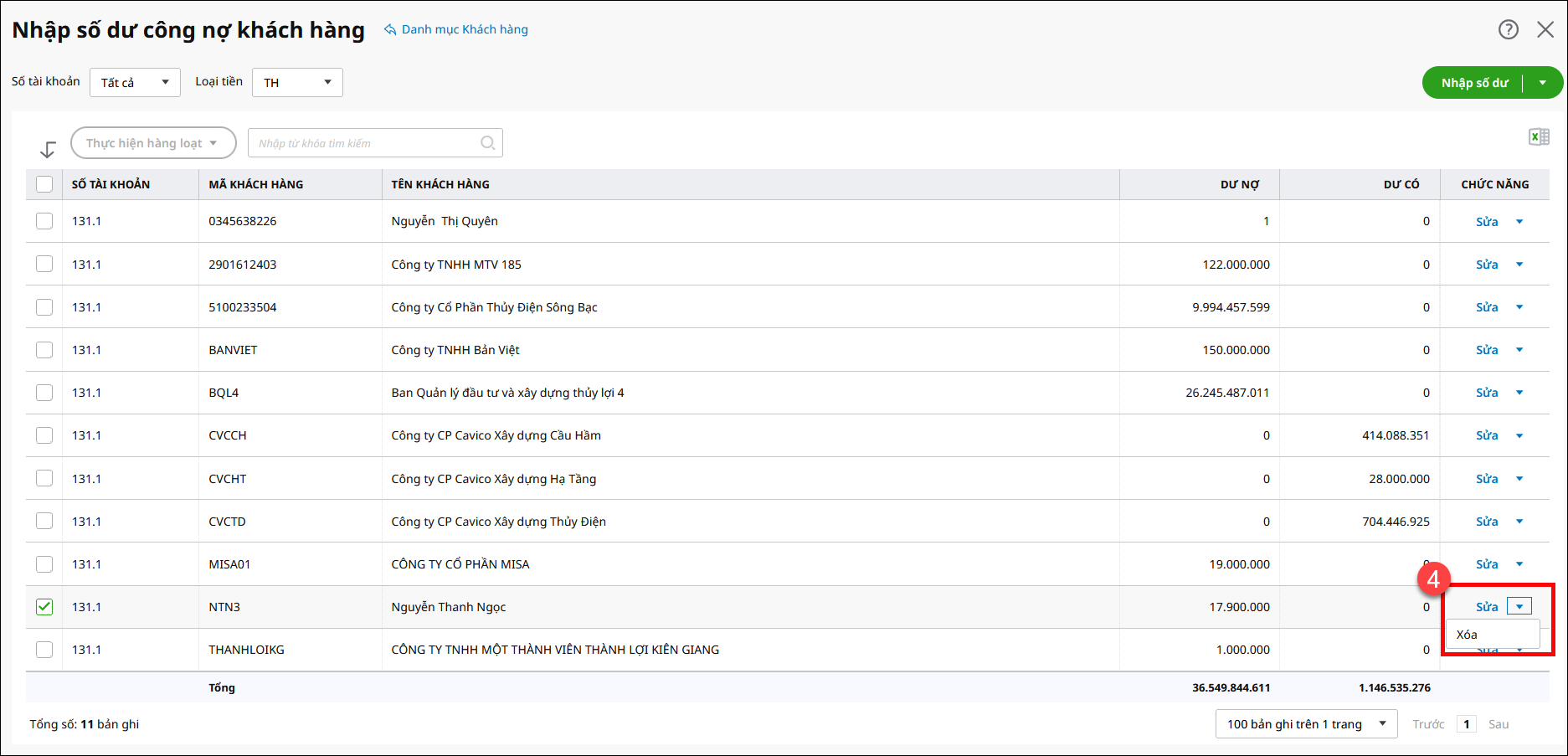
Task: Click the Nhập số dư button
Action: (x=1474, y=83)
